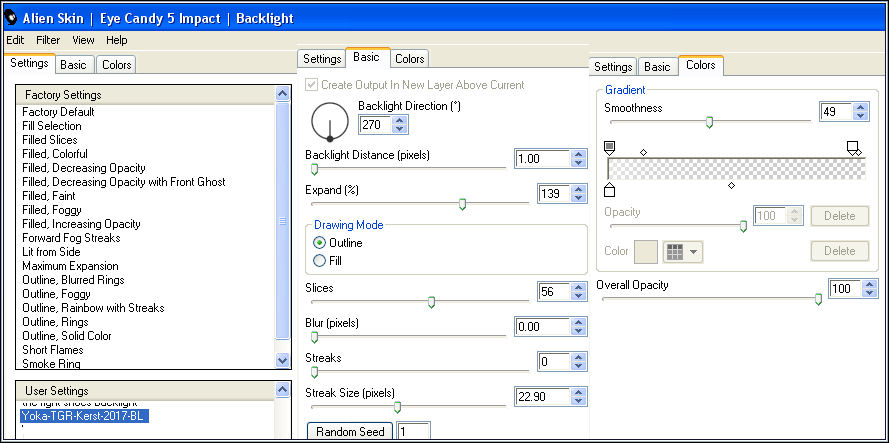
Task: Open Colors tab in the middle panel
Action: (x=409, y=59)
